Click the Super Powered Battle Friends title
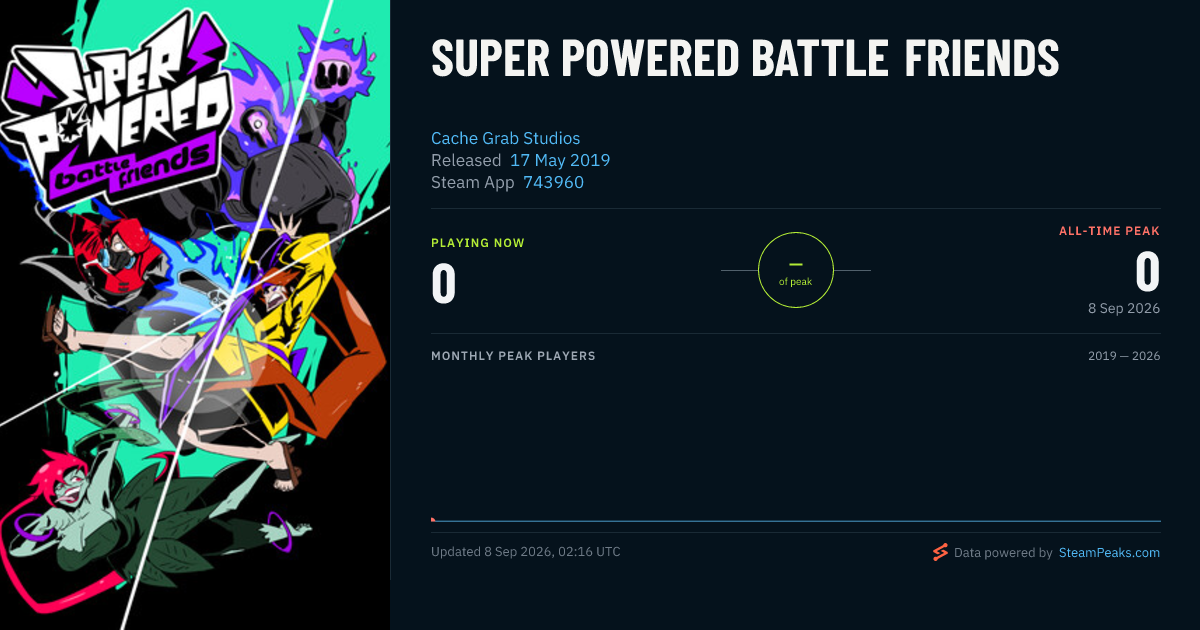The image size is (1200, 630). 745,60
